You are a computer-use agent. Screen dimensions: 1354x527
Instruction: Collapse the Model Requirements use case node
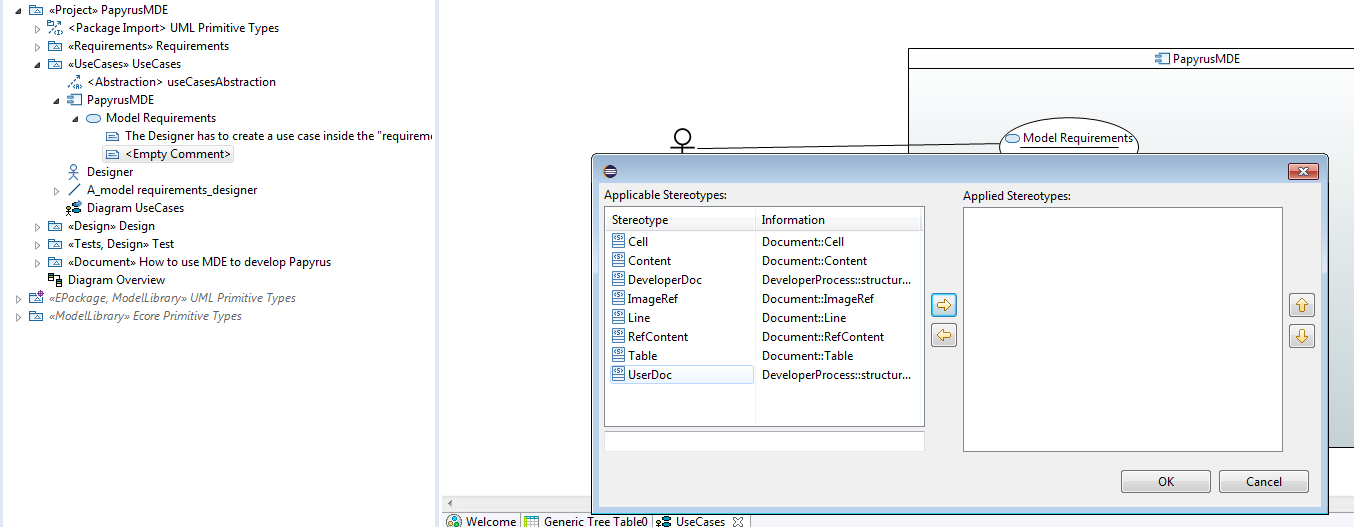(x=76, y=118)
